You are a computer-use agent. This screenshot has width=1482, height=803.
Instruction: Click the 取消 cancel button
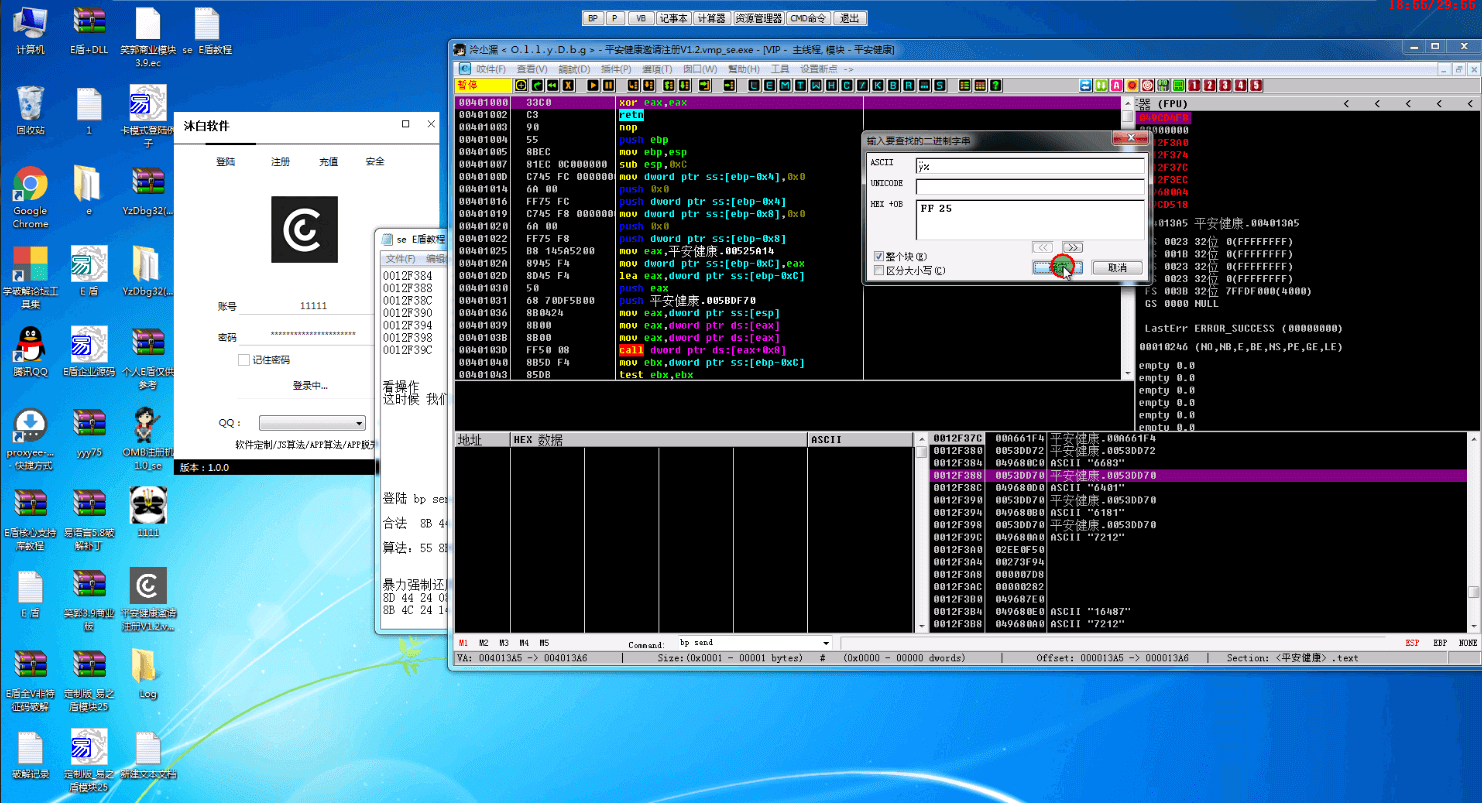(x=1117, y=267)
